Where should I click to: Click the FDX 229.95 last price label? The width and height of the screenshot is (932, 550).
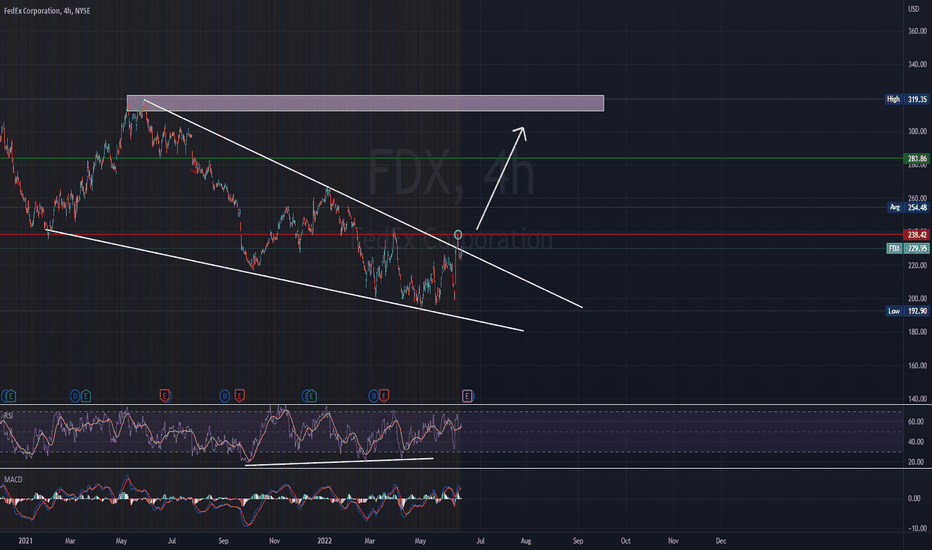(907, 249)
